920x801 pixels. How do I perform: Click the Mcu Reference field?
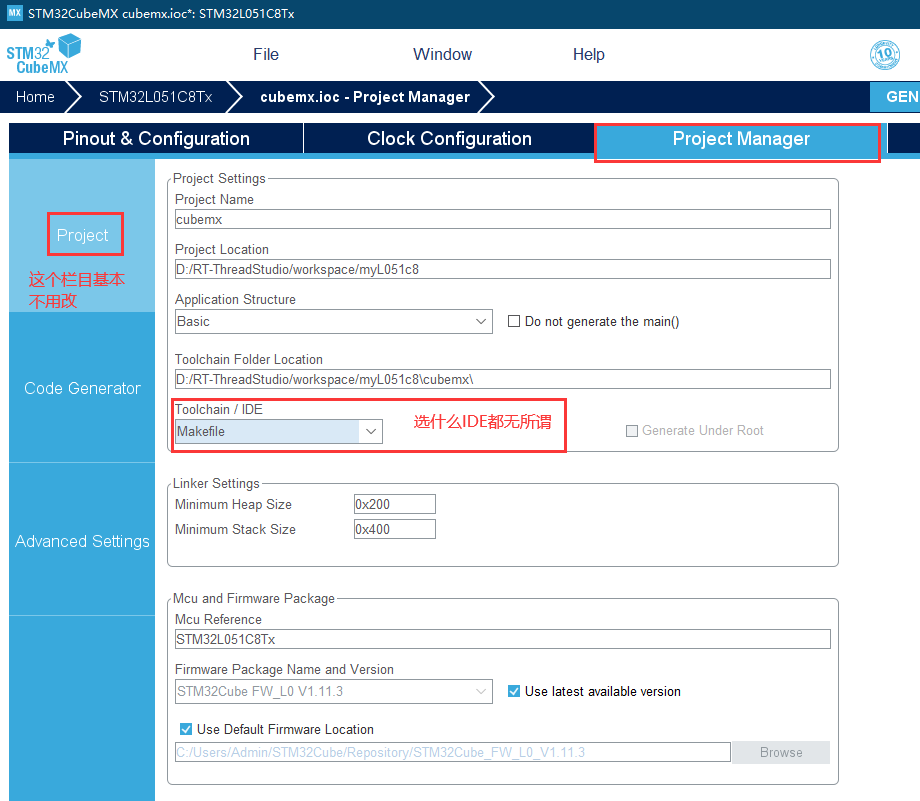point(503,639)
